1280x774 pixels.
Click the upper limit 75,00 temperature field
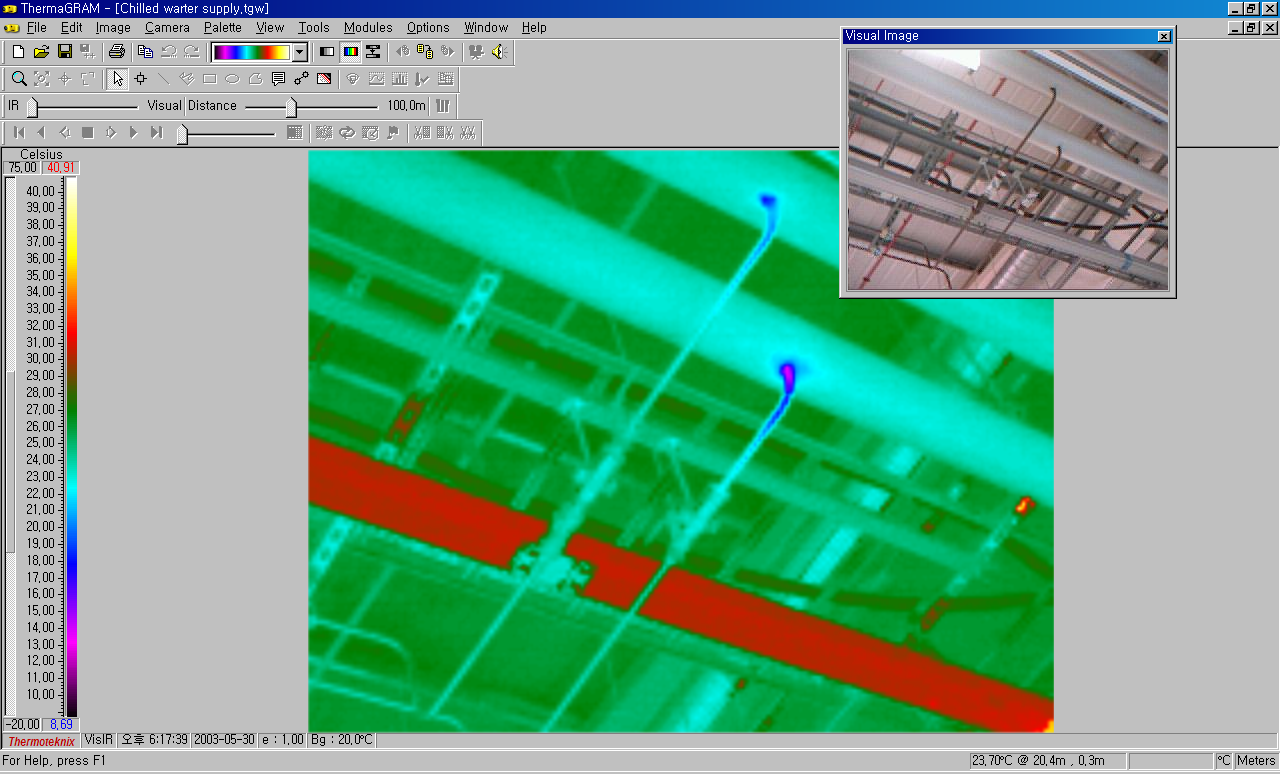click(22, 167)
